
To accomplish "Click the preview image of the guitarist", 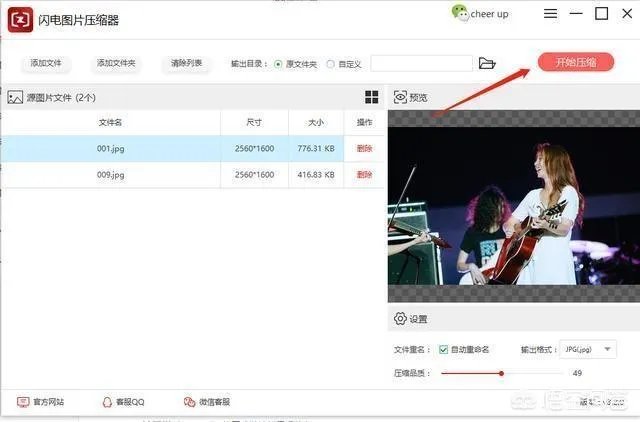I will click(x=514, y=206).
